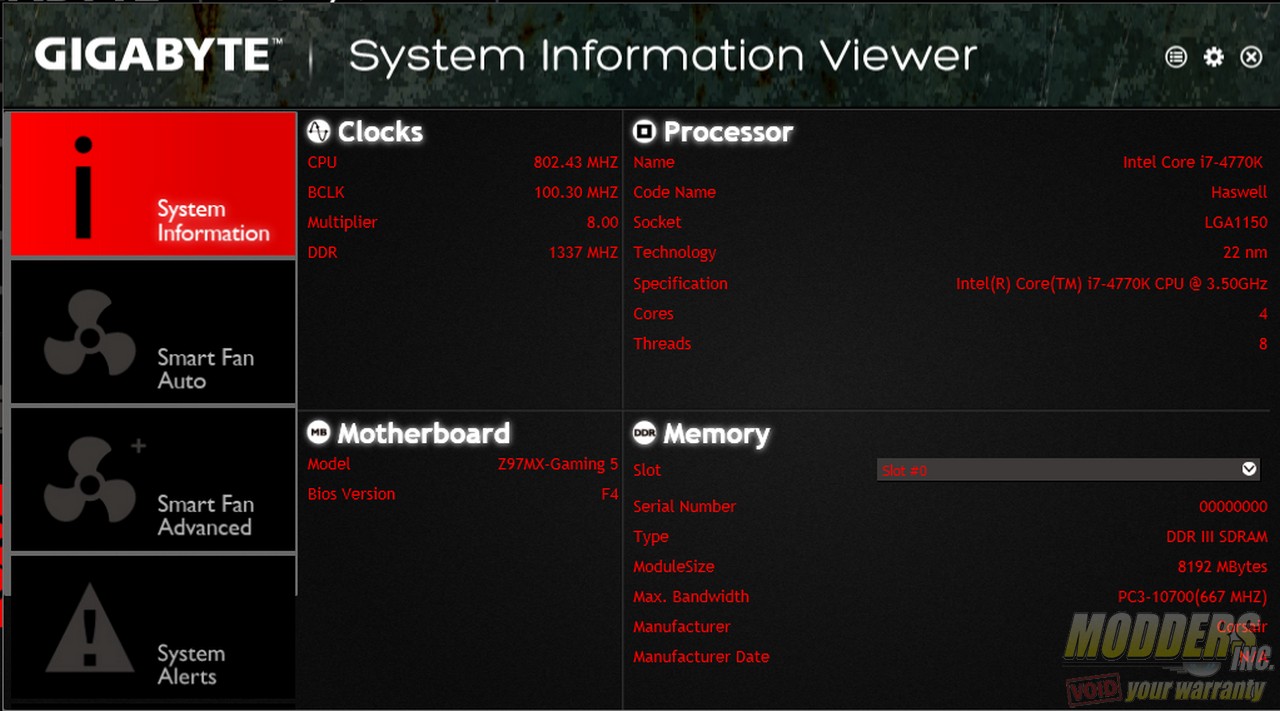1280x711 pixels.
Task: Switch to Smart Fan Advanced tab
Action: tap(152, 480)
